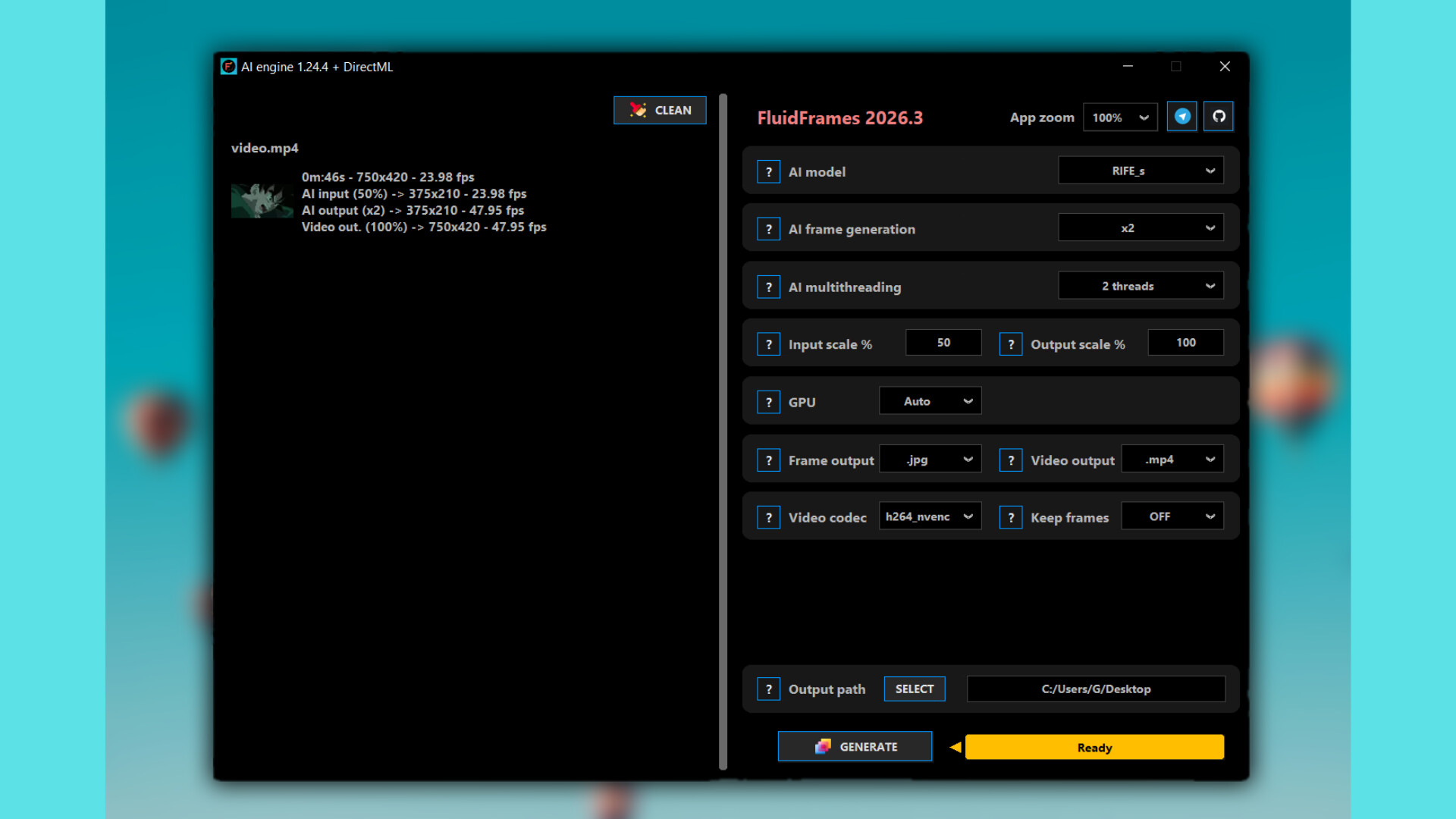Click the '0m:46s - 750x420 - 23.98 fps' line
This screenshot has width=1456, height=819.
pos(388,177)
